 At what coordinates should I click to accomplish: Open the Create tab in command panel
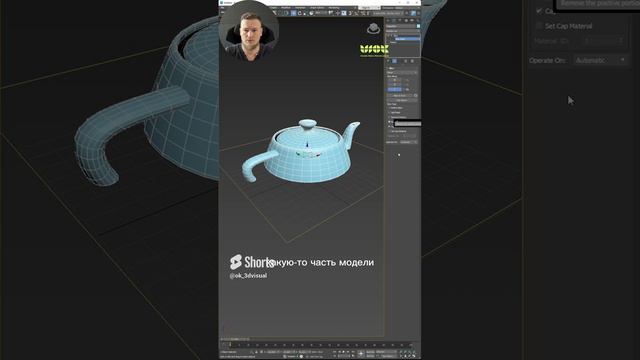pos(388,20)
